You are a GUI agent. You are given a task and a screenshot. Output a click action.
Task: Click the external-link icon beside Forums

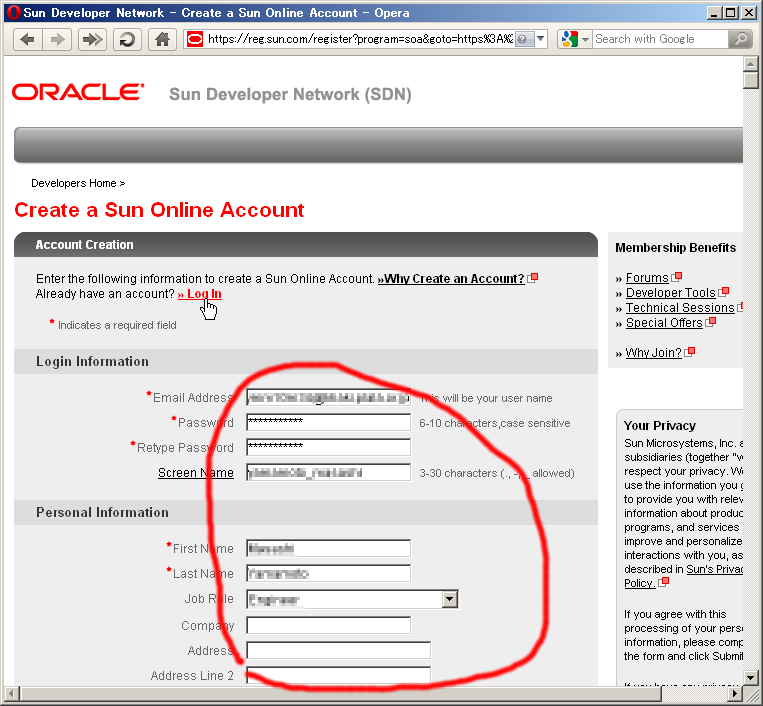(676, 277)
